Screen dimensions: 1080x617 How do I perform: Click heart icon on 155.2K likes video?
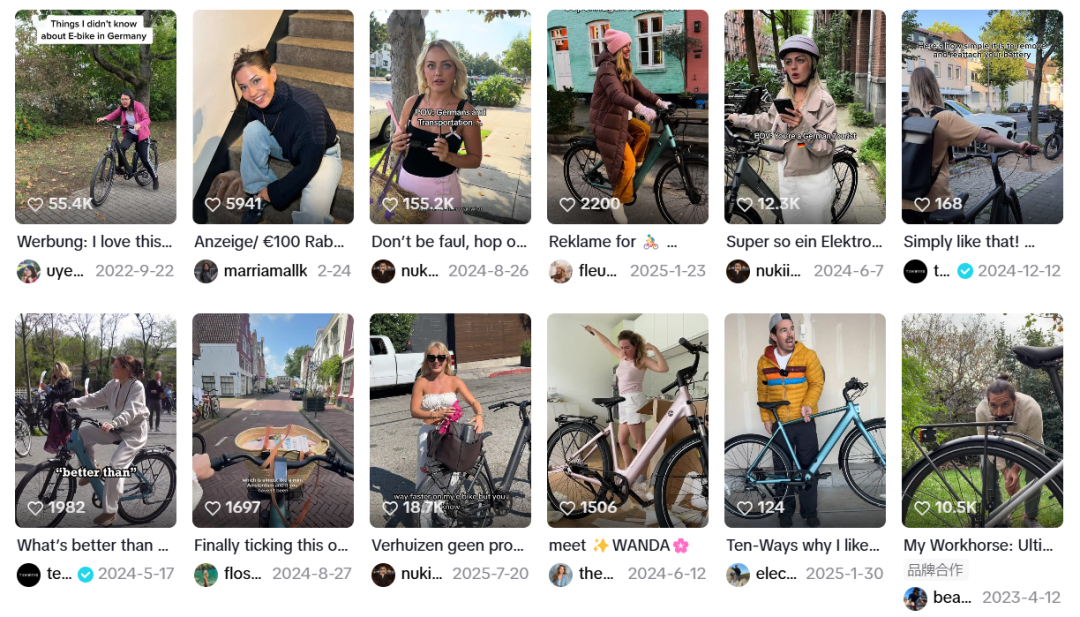coord(390,204)
